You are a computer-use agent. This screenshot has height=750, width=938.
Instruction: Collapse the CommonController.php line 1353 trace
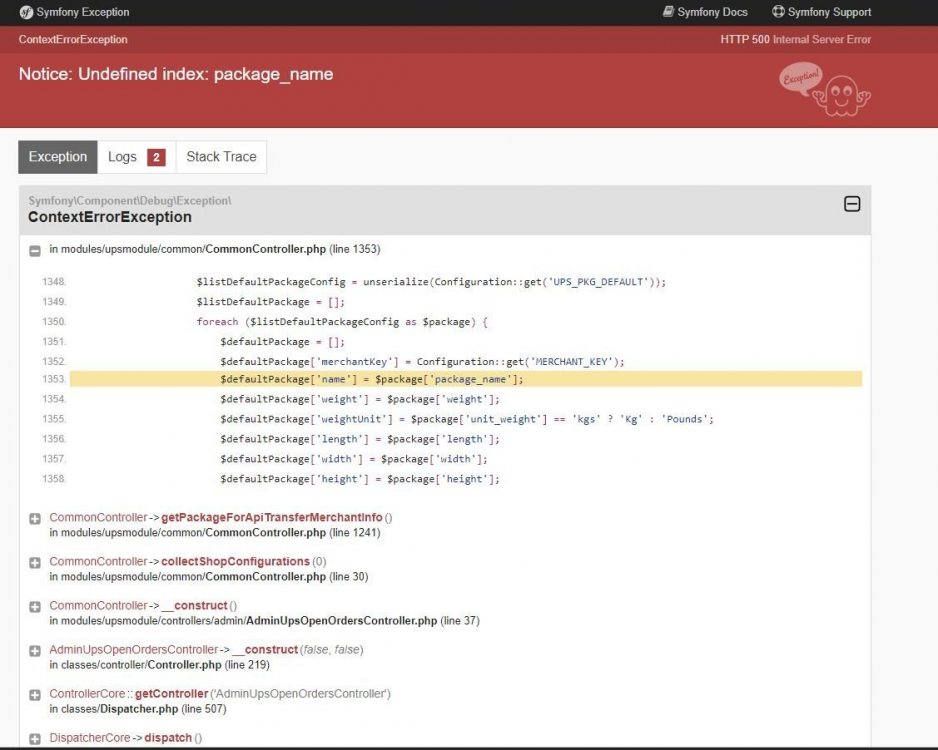click(x=35, y=251)
